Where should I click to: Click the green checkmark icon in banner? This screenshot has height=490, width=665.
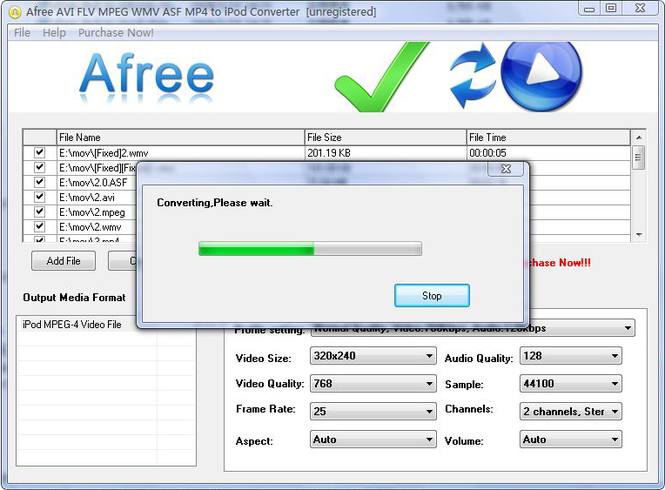point(380,77)
